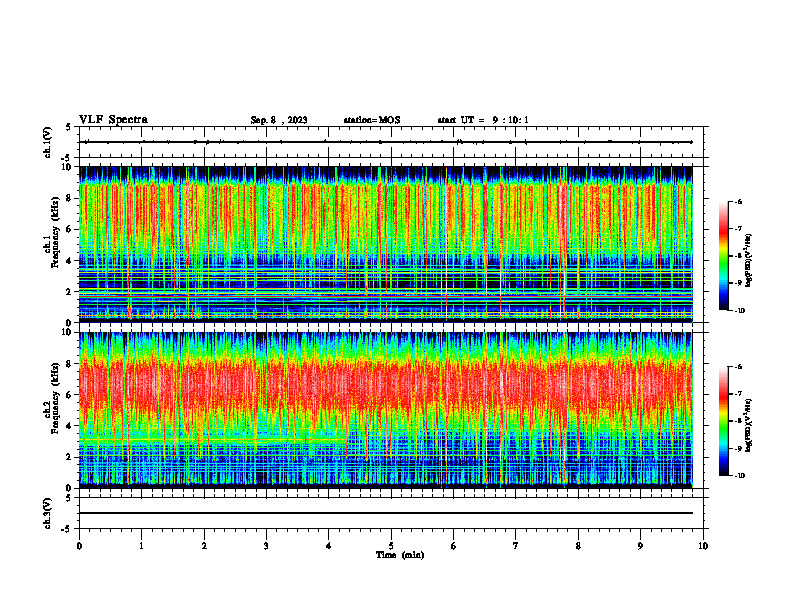Click the ch.1 spectrogram plot area
792x612 pixels.
tap(386, 244)
